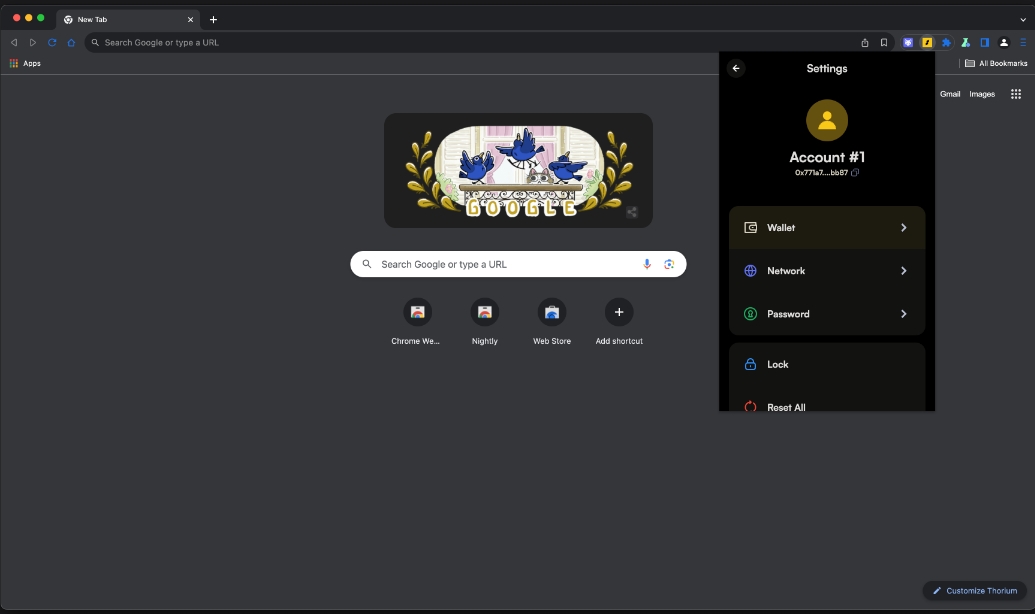Open the Google apps grid

pos(1016,94)
